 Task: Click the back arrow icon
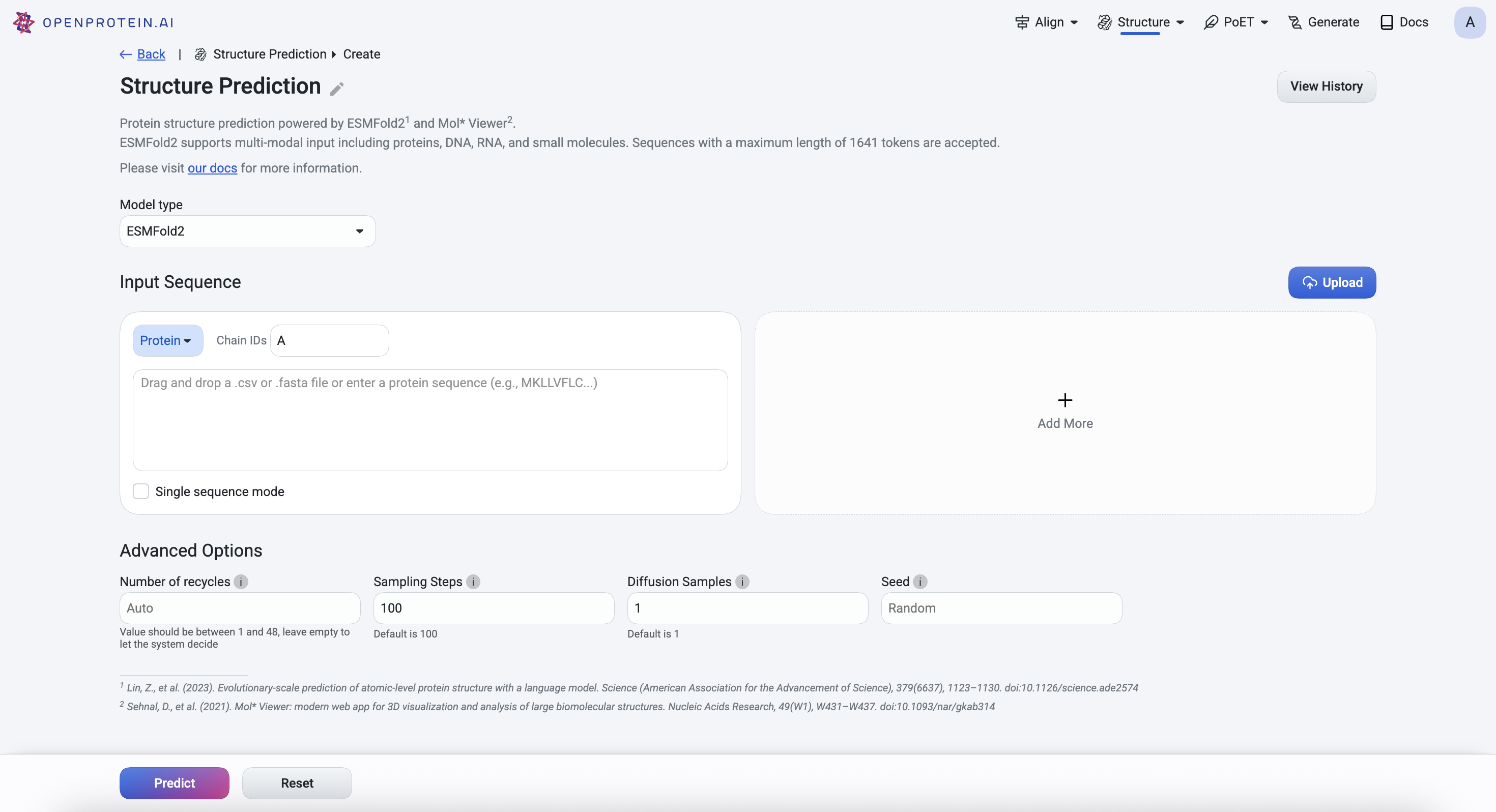pos(126,54)
